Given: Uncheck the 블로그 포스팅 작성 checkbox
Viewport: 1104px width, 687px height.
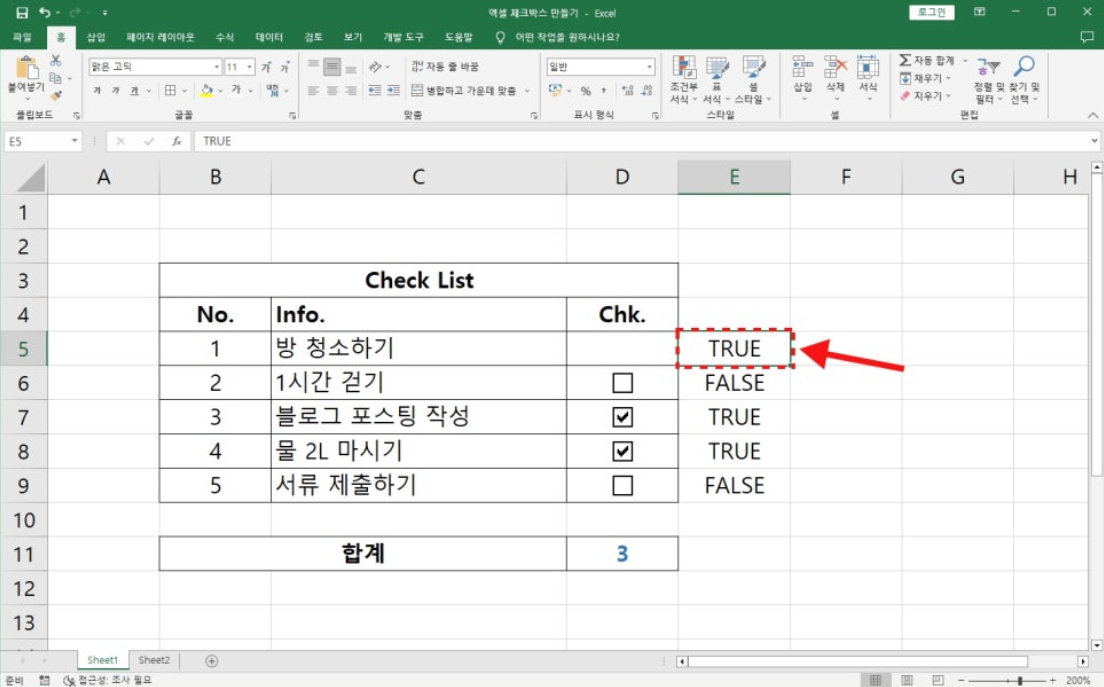Looking at the screenshot, I should tap(622, 417).
